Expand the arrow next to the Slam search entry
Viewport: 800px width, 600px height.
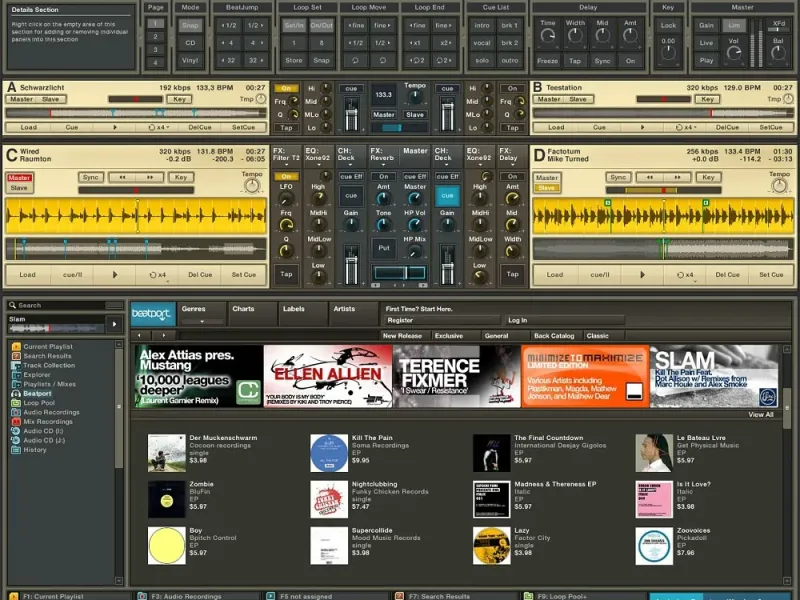tap(113, 325)
